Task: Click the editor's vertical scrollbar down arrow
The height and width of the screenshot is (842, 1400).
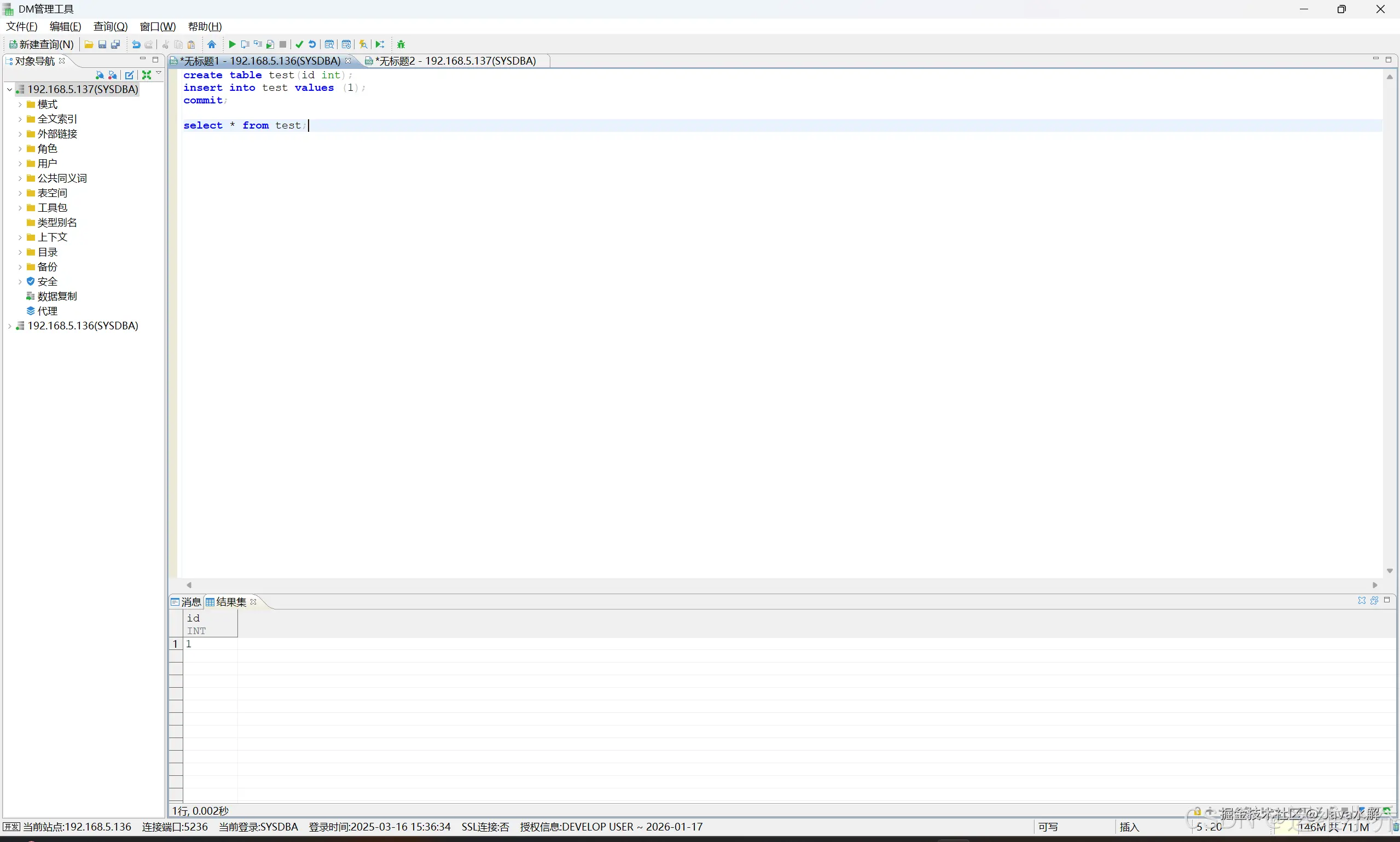Action: 1389,571
